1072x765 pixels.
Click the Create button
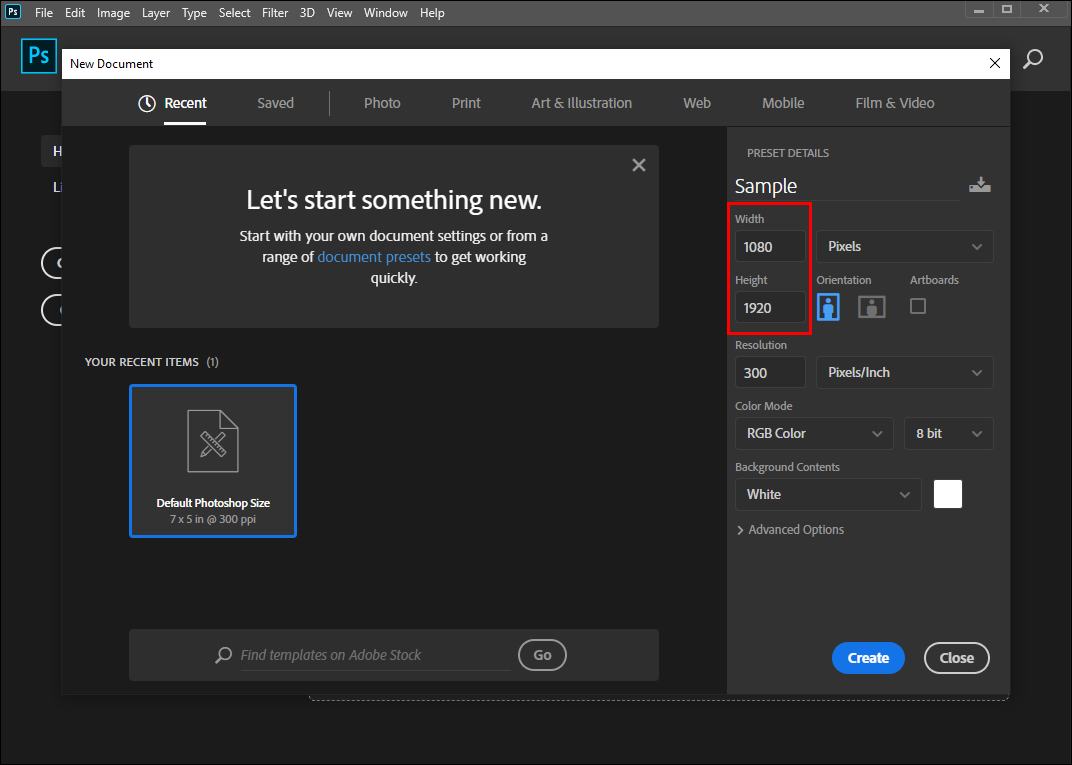[868, 658]
